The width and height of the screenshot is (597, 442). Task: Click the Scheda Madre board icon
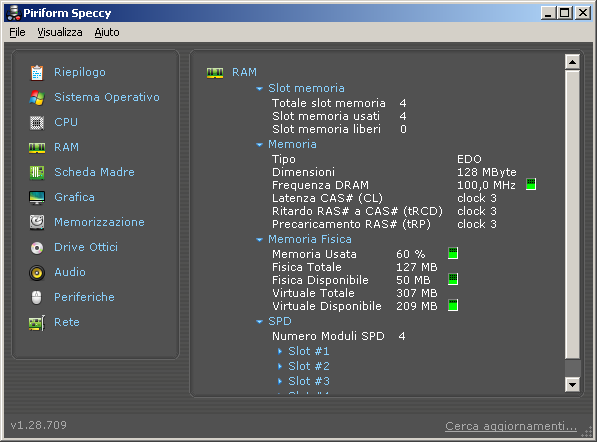37,172
